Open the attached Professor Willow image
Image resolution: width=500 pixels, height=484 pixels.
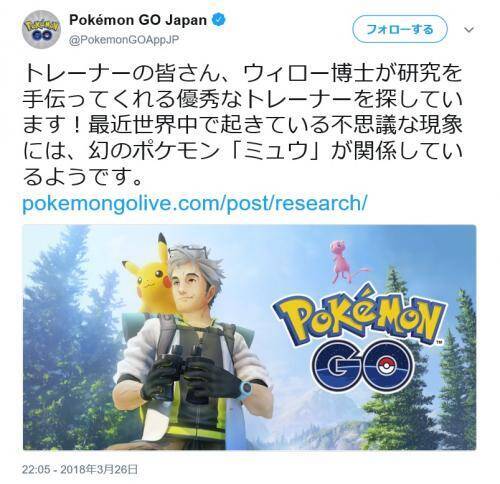(x=249, y=337)
